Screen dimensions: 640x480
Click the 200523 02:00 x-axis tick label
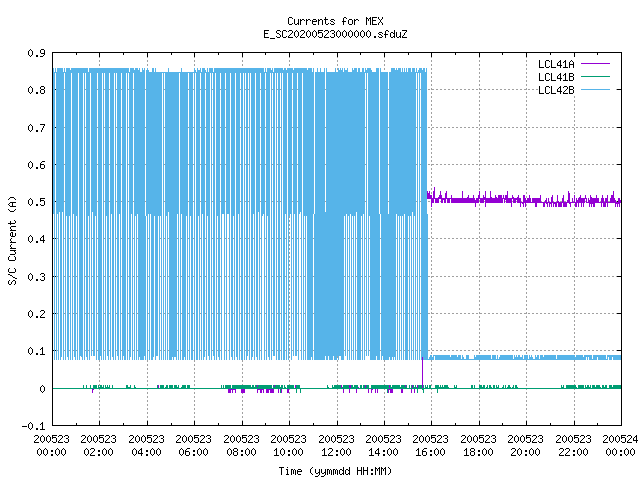tap(98, 445)
